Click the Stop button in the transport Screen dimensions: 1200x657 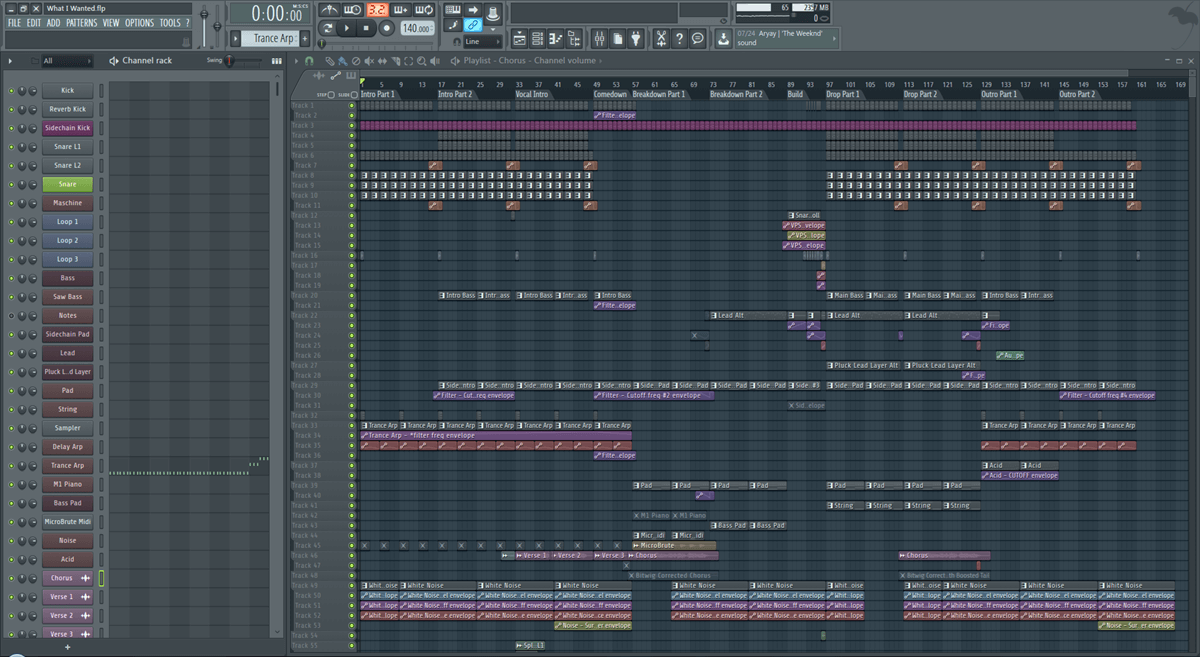[366, 29]
